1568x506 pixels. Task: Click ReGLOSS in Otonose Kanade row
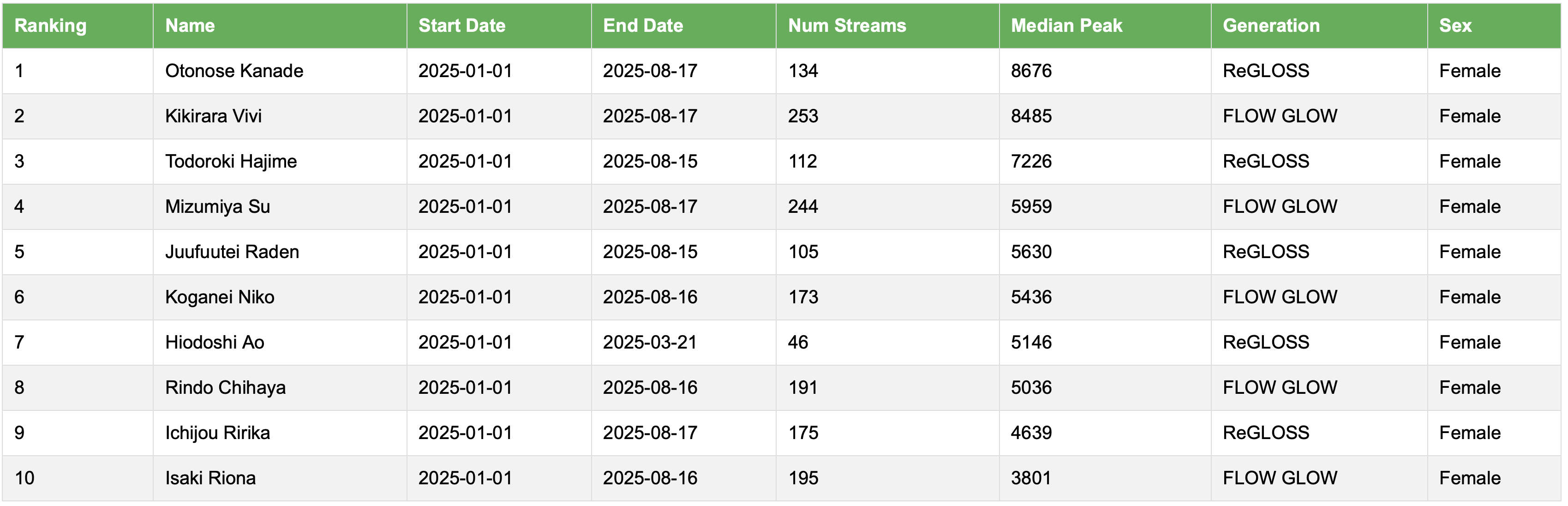pos(1265,71)
